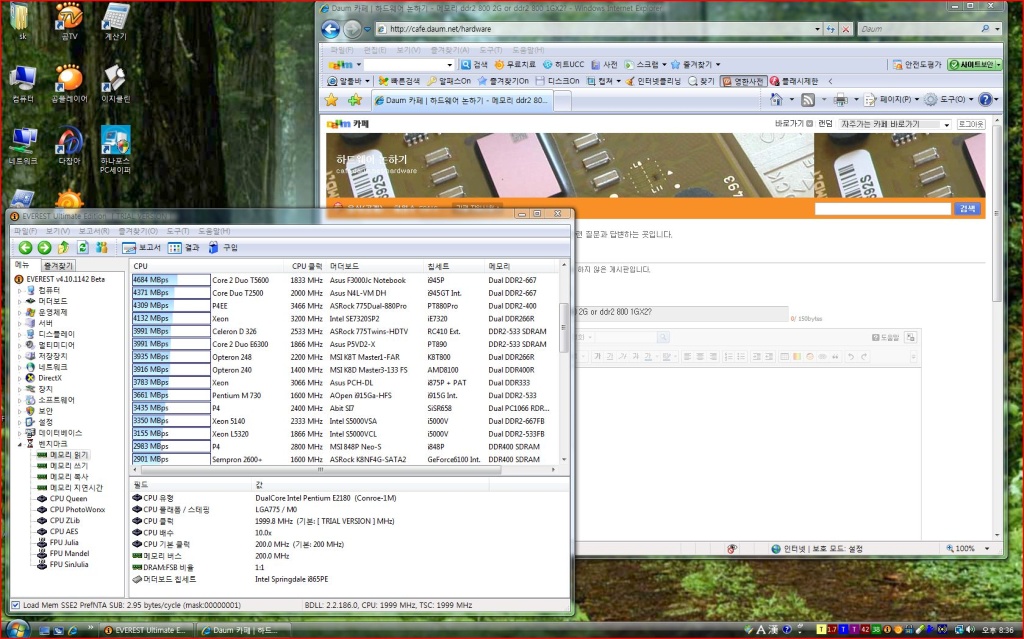The height and width of the screenshot is (639, 1024).
Task: Open the 사전 dictionary button on Daum toolbar
Action: pyautogui.click(x=605, y=65)
